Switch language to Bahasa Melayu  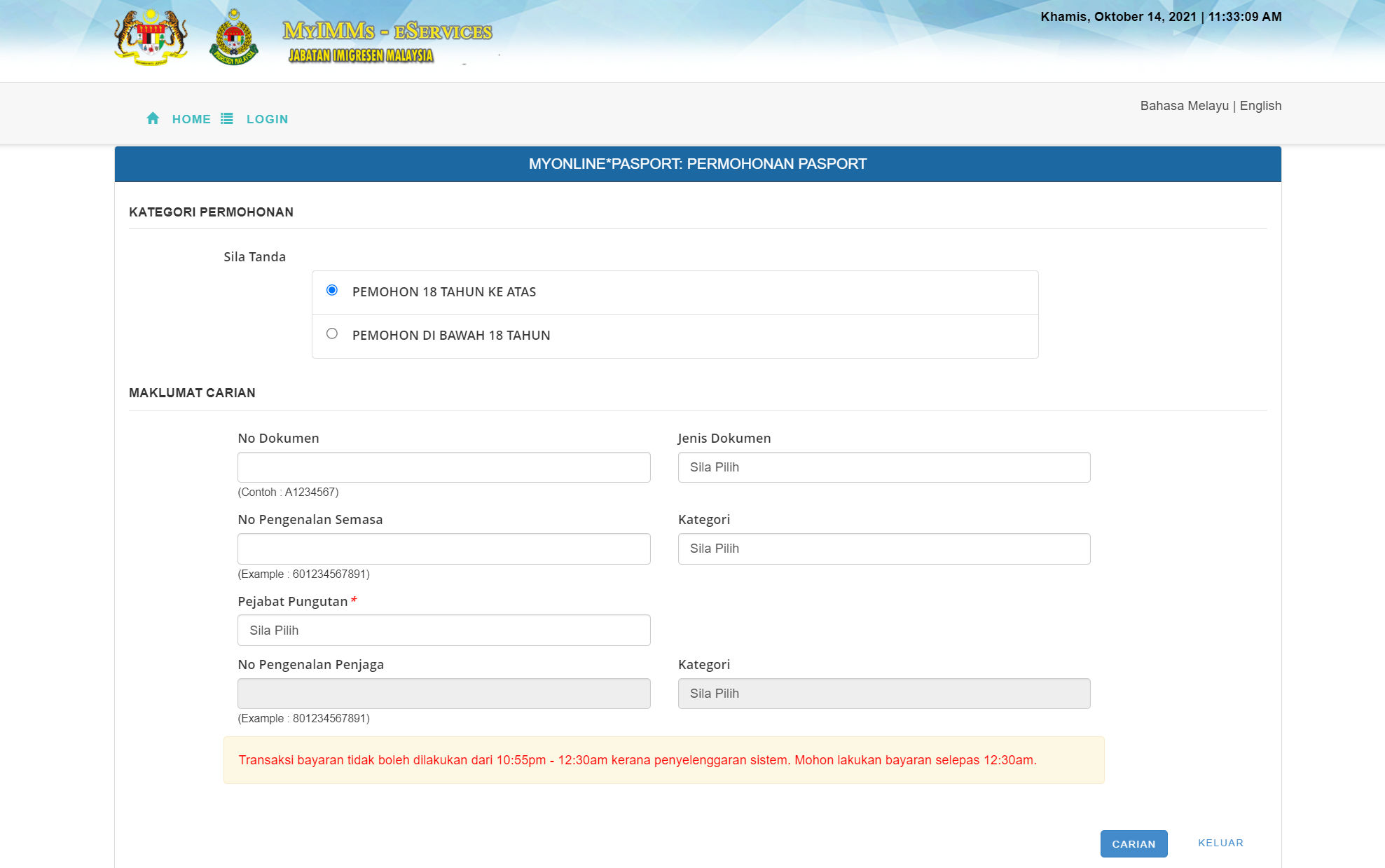pyautogui.click(x=1185, y=105)
